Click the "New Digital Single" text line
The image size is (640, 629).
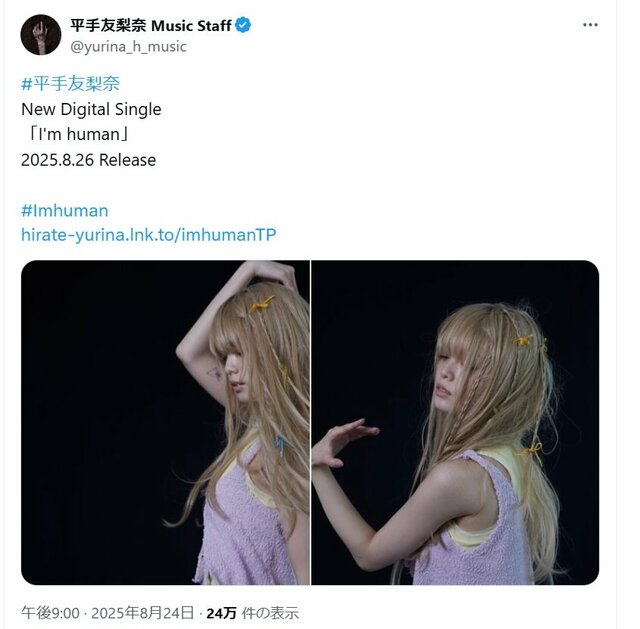(x=91, y=109)
